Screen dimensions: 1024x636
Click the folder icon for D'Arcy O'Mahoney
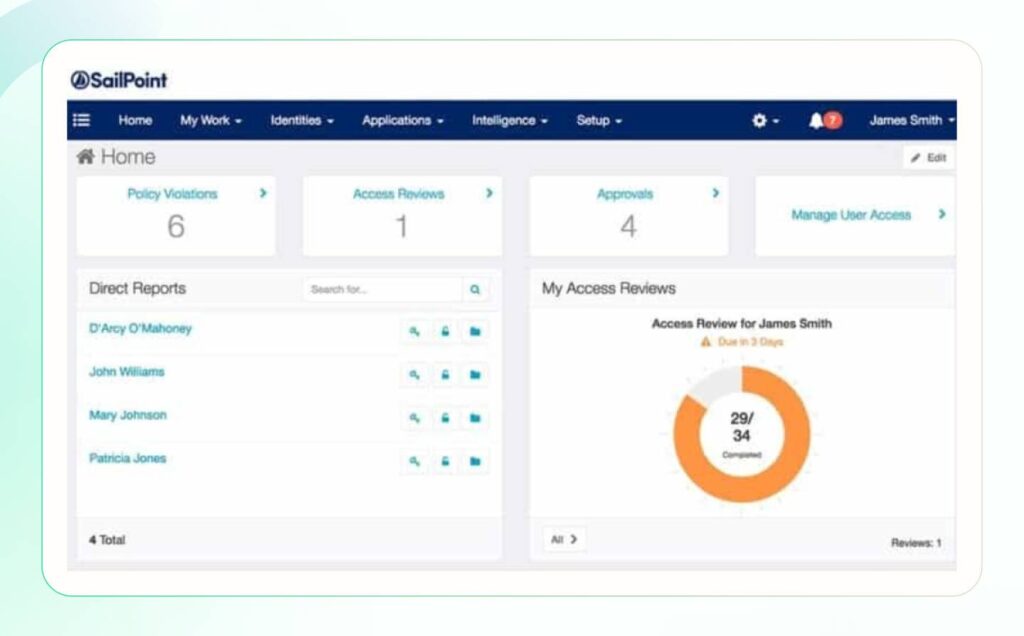pos(475,331)
